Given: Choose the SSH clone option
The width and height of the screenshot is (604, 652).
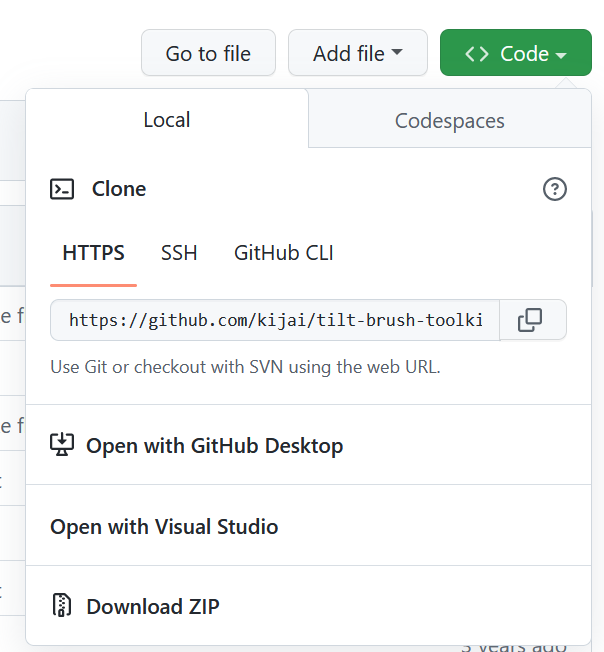Looking at the screenshot, I should 179,253.
